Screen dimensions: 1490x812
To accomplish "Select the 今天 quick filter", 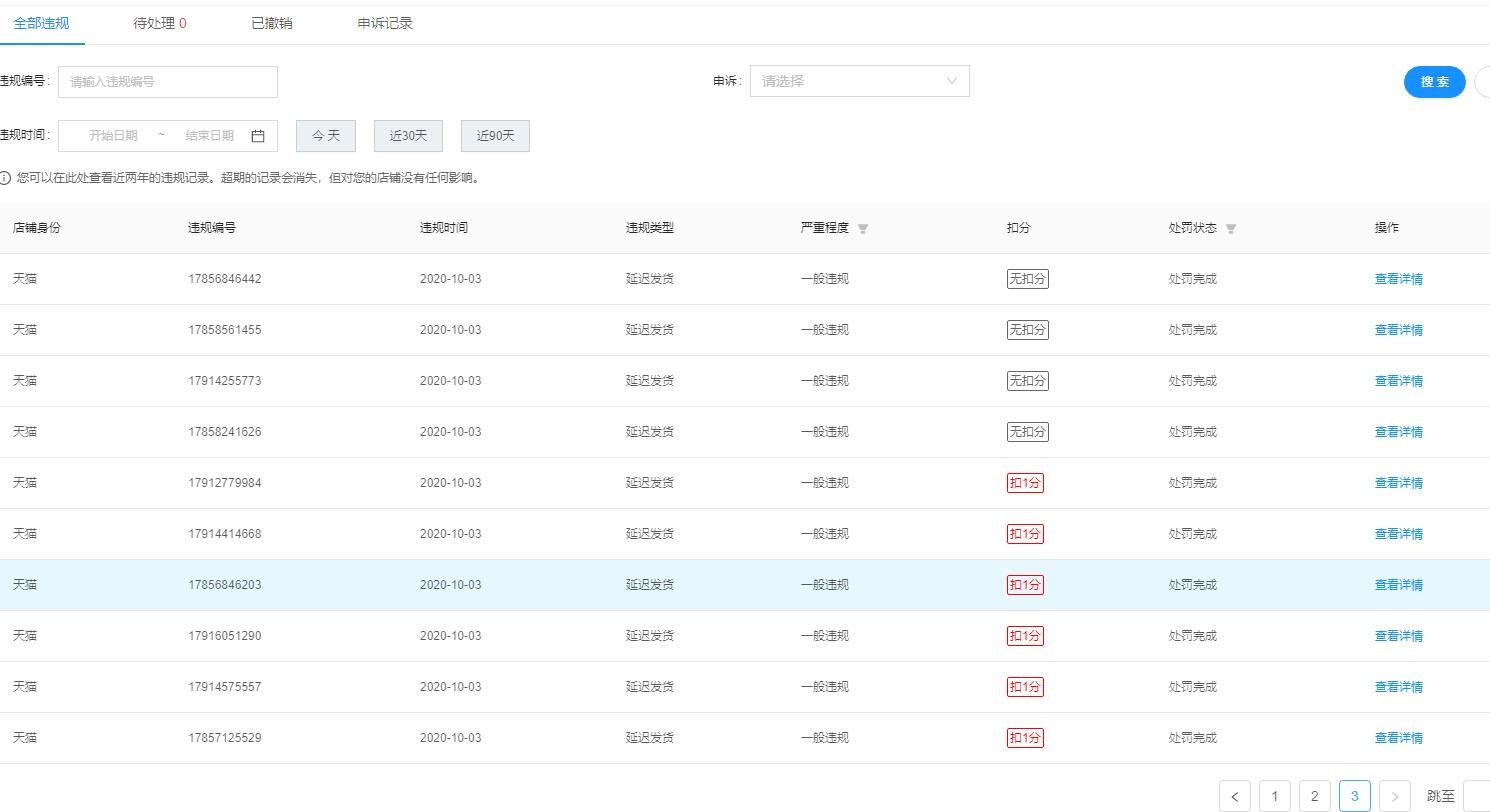I will (x=326, y=136).
